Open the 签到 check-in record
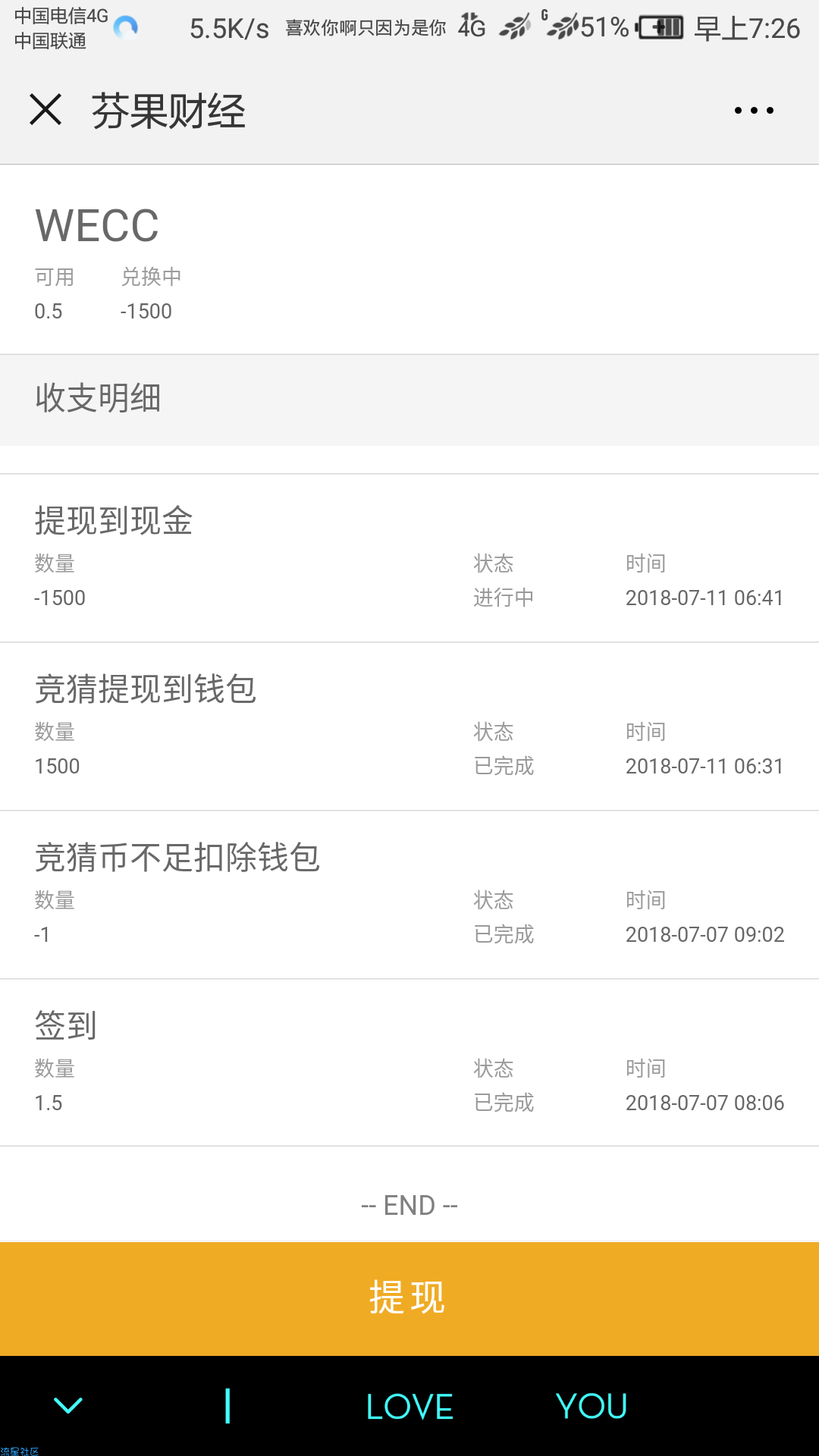 click(x=409, y=1063)
